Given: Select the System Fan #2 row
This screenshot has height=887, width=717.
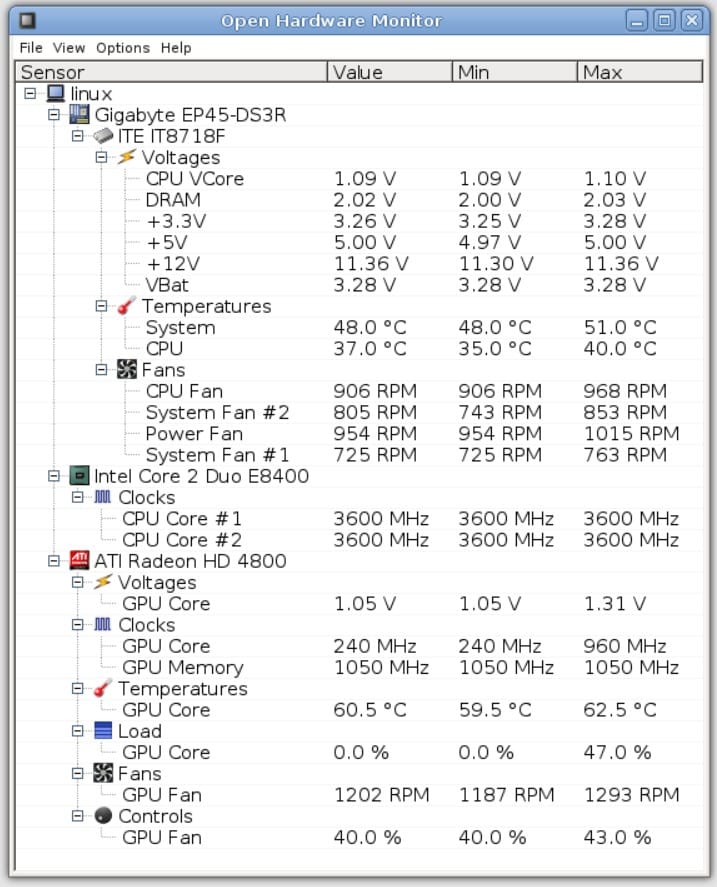Looking at the screenshot, I should point(359,412).
